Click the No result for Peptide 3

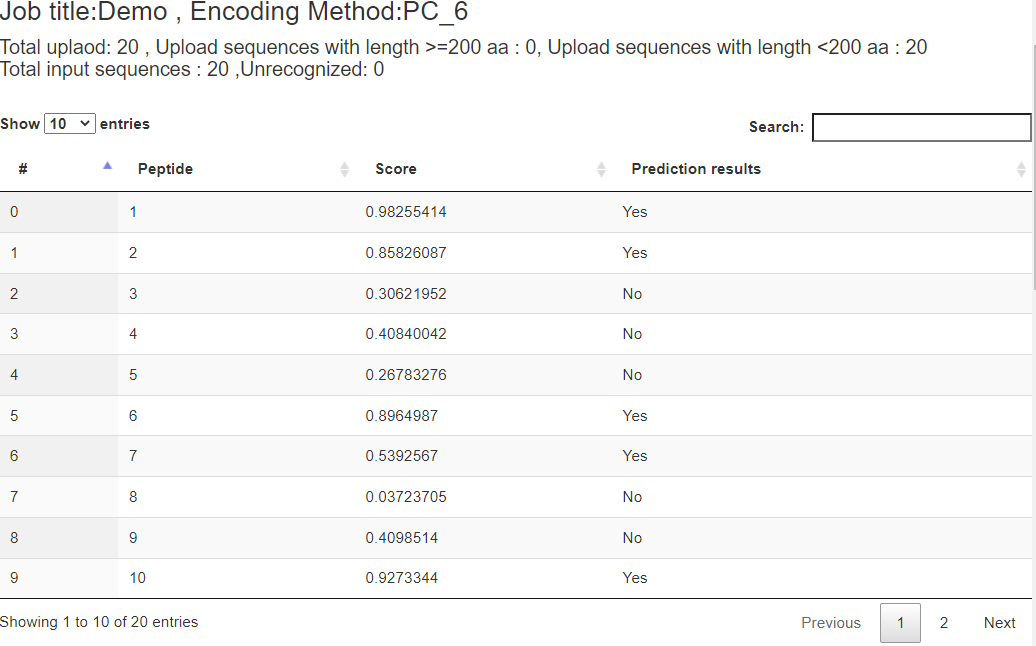(x=632, y=294)
